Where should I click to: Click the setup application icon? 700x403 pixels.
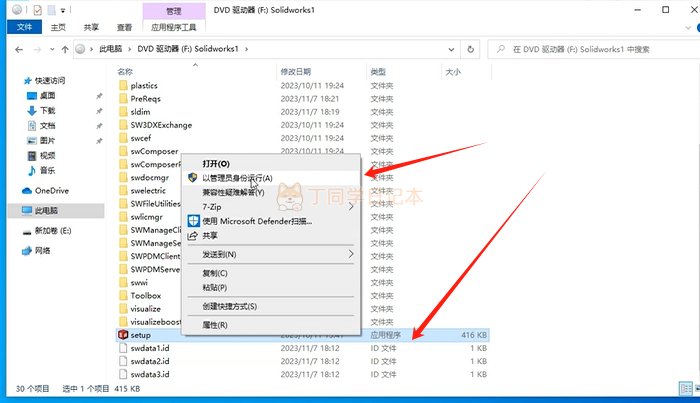click(x=123, y=335)
